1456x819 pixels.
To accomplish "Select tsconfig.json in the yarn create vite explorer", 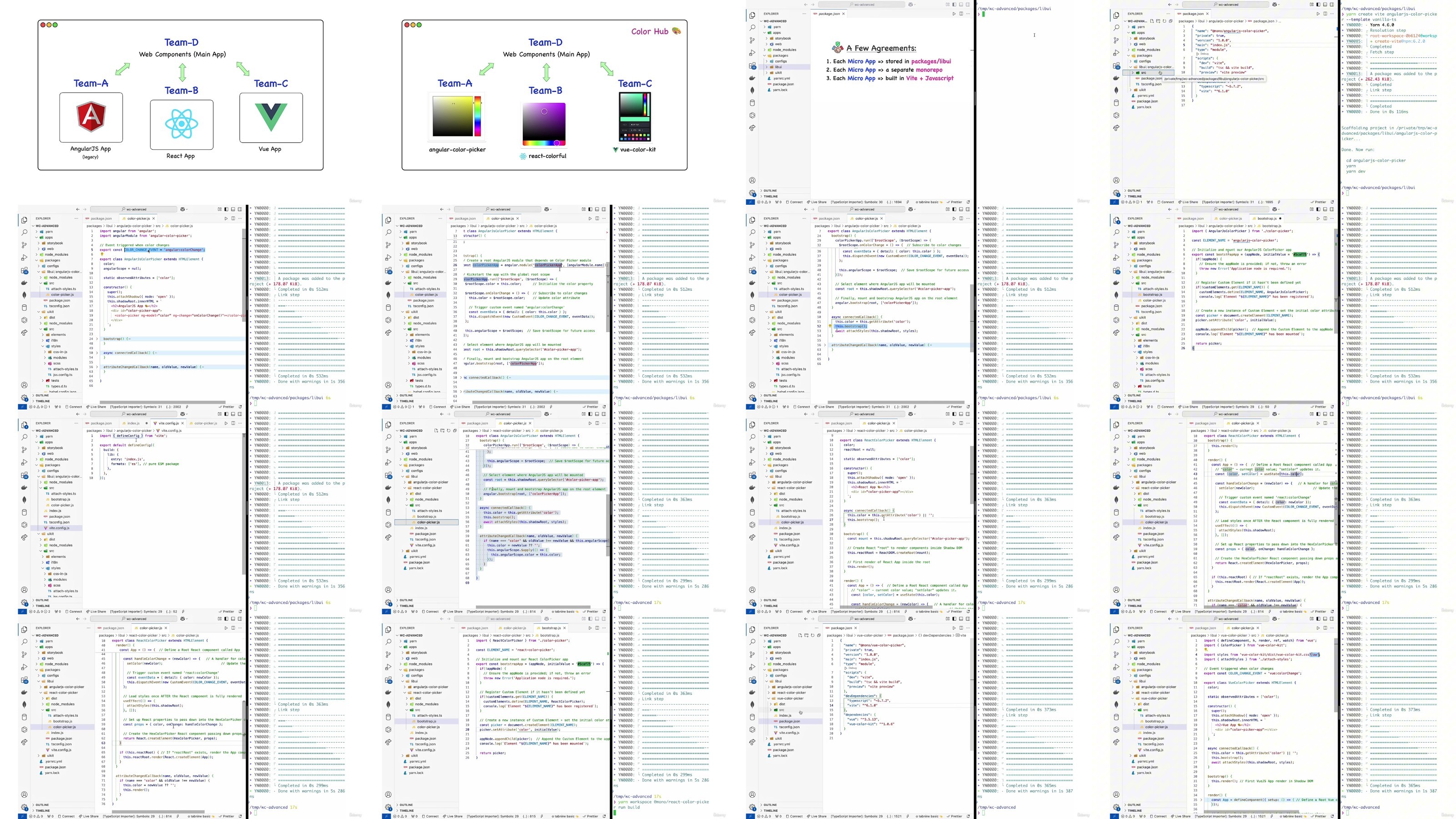I will click(x=1149, y=84).
